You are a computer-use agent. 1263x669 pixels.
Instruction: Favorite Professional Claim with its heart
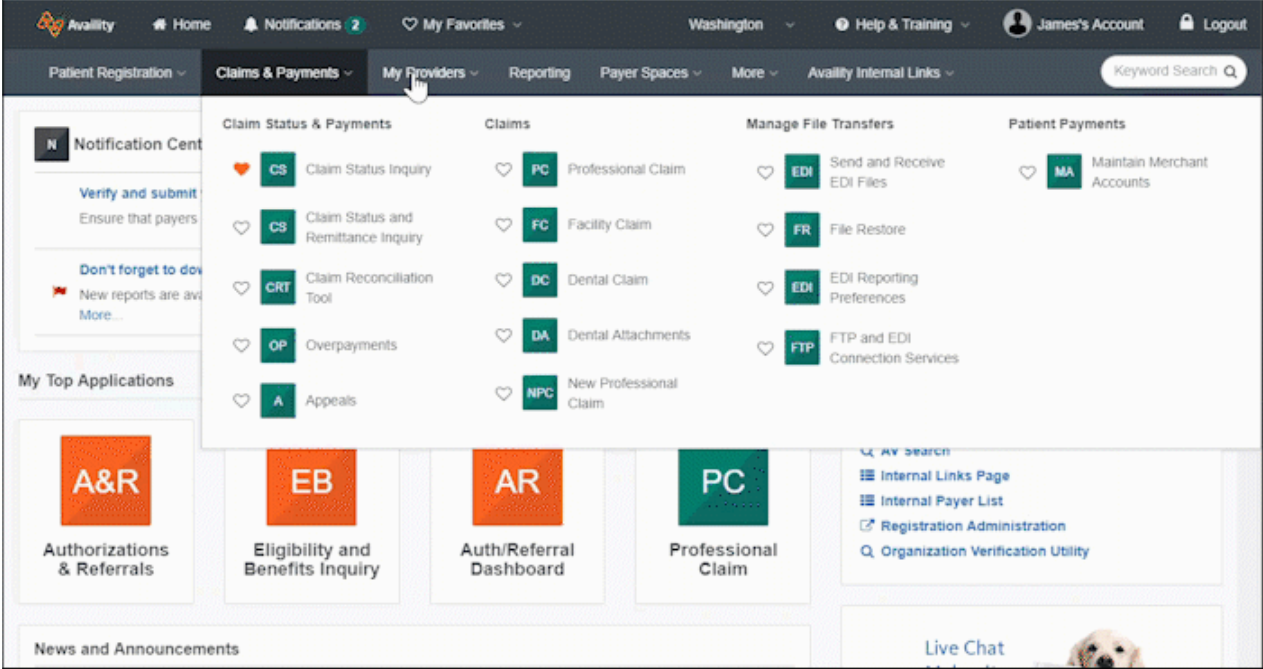504,170
